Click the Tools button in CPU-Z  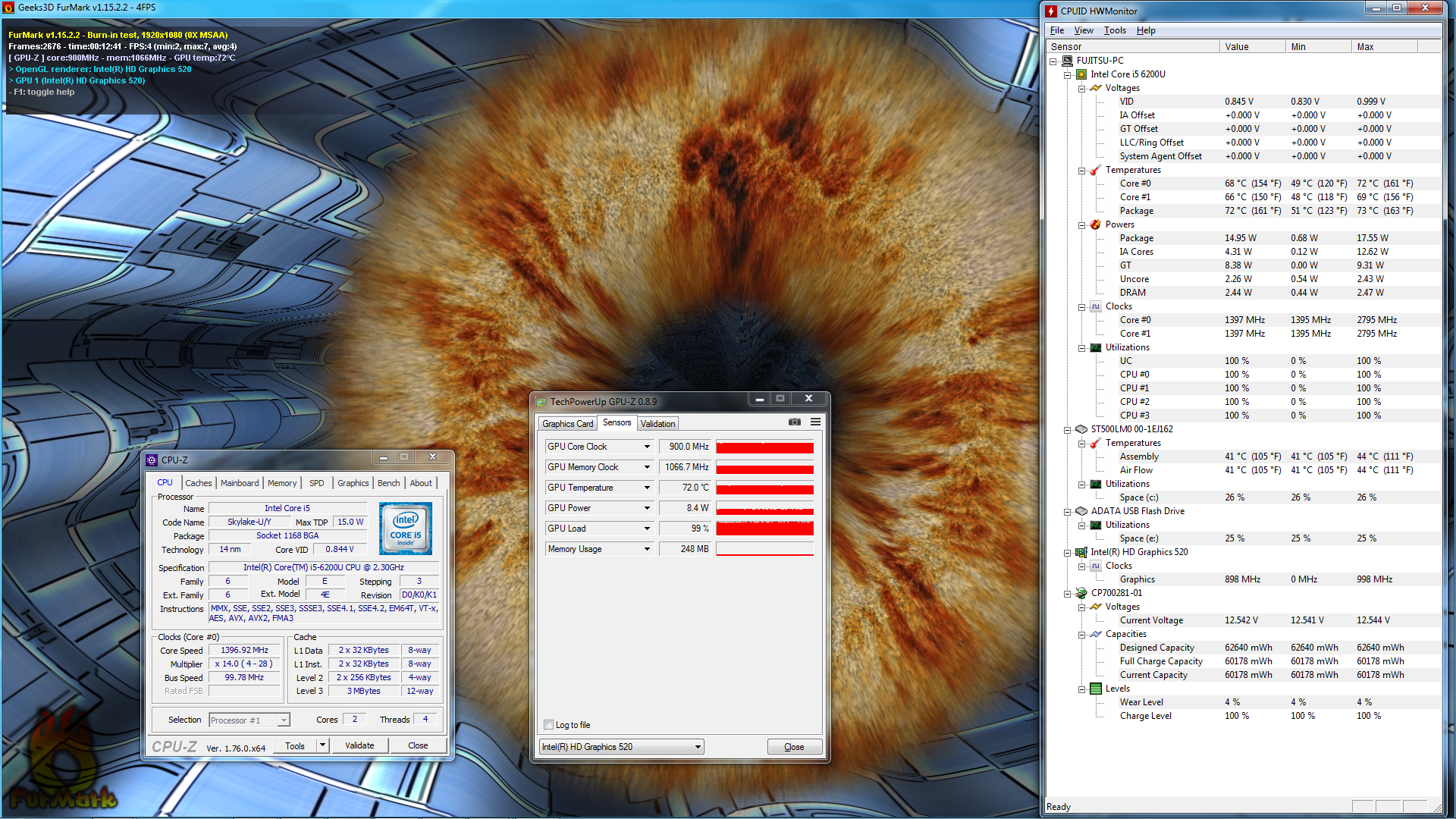[295, 745]
